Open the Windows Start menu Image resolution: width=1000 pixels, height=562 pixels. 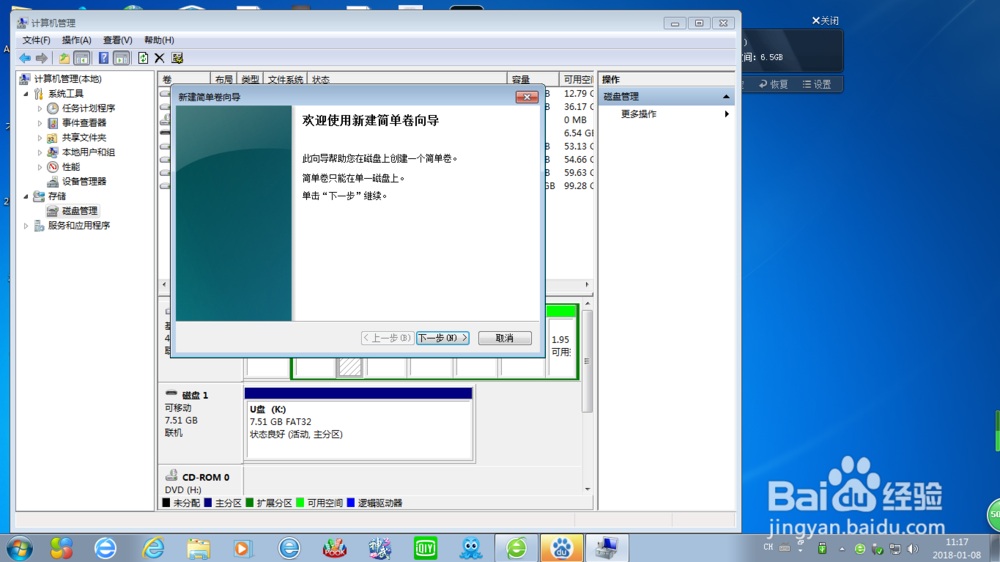pos(19,549)
